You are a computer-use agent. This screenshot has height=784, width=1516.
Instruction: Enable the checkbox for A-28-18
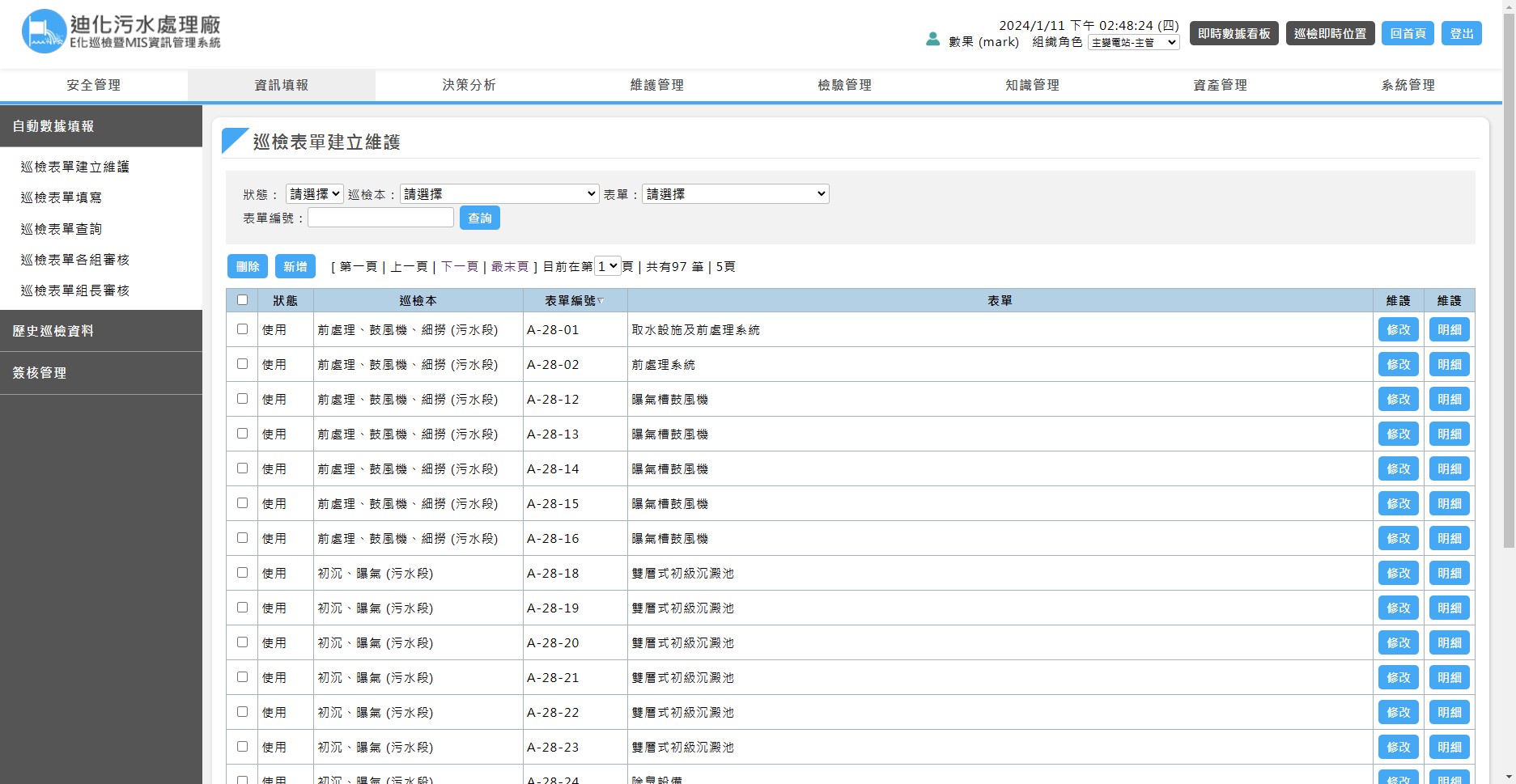[242, 573]
